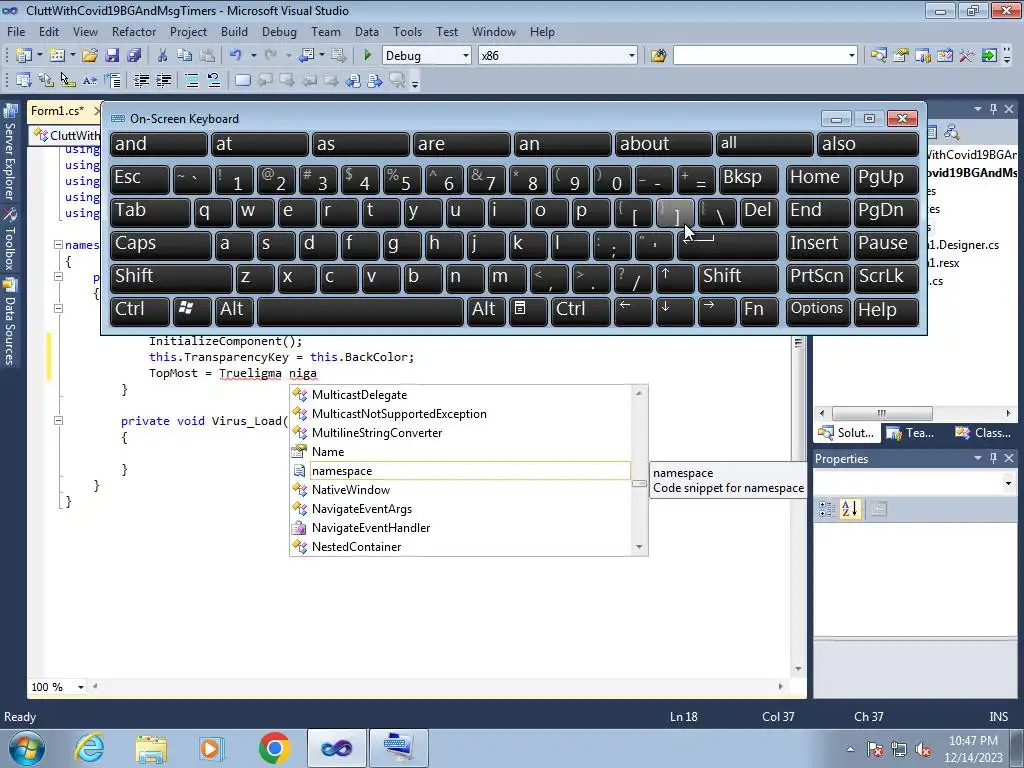Open the Team Explorer toolbar icon
The image size is (1024, 768).
point(923,56)
